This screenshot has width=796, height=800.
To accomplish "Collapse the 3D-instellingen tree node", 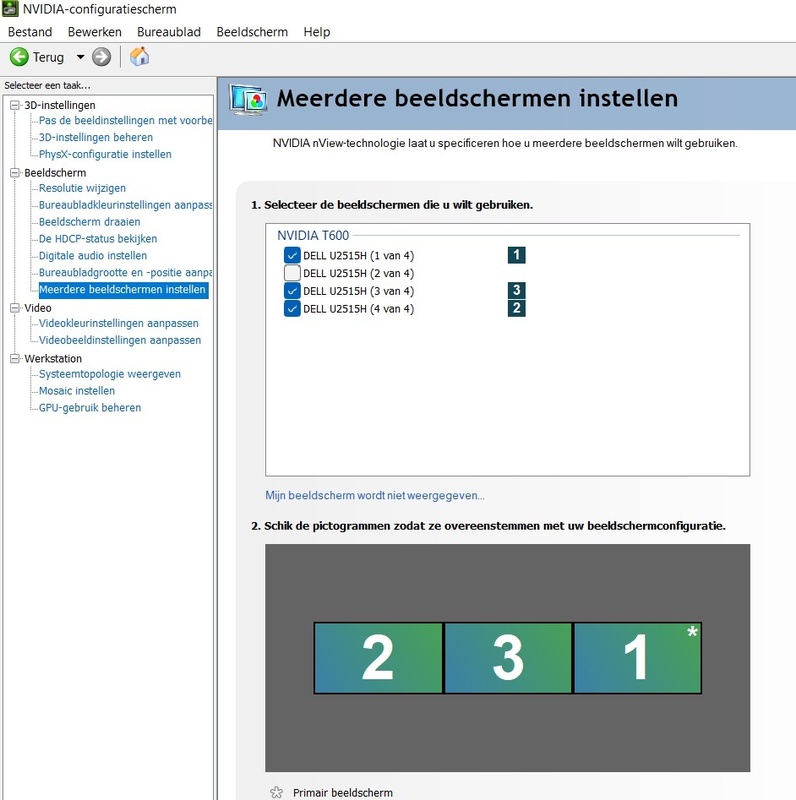I will click(x=15, y=105).
